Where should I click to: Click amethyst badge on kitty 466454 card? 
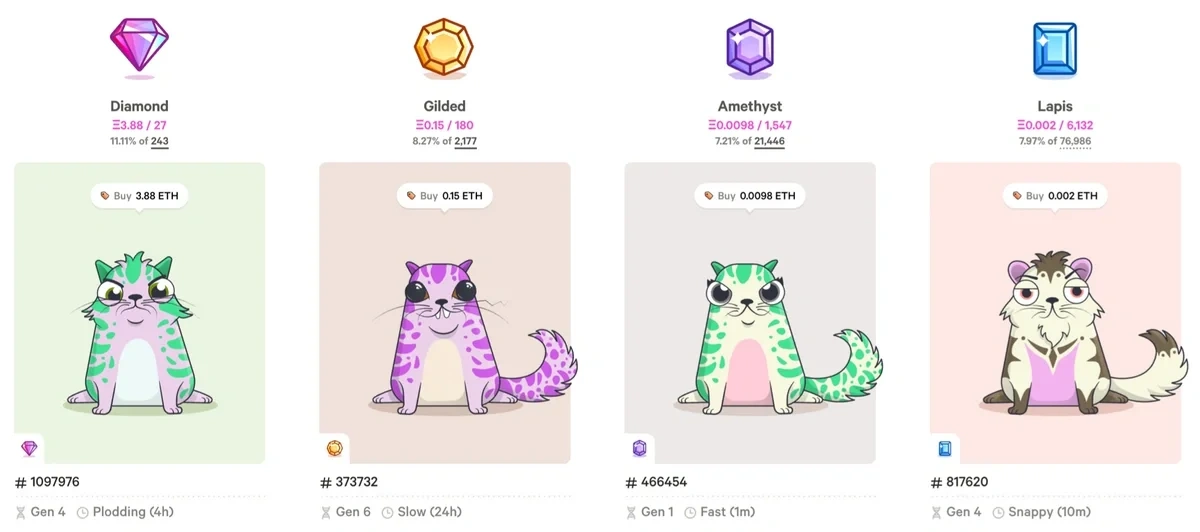point(639,449)
